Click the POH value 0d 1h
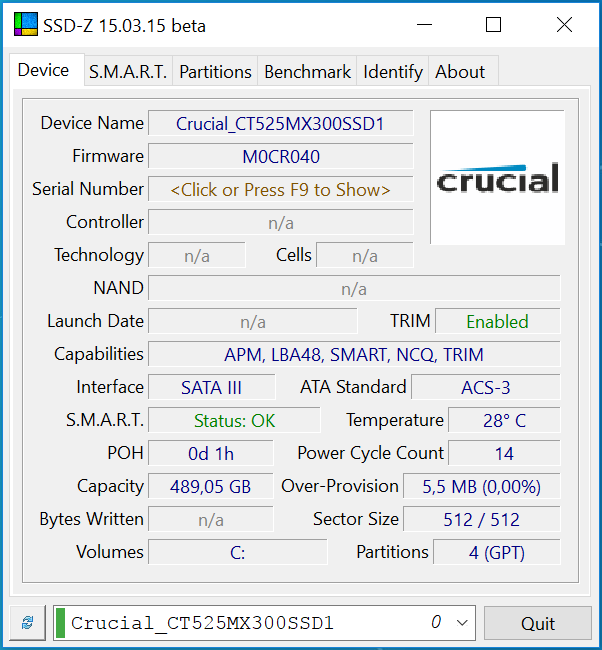 [x=211, y=453]
